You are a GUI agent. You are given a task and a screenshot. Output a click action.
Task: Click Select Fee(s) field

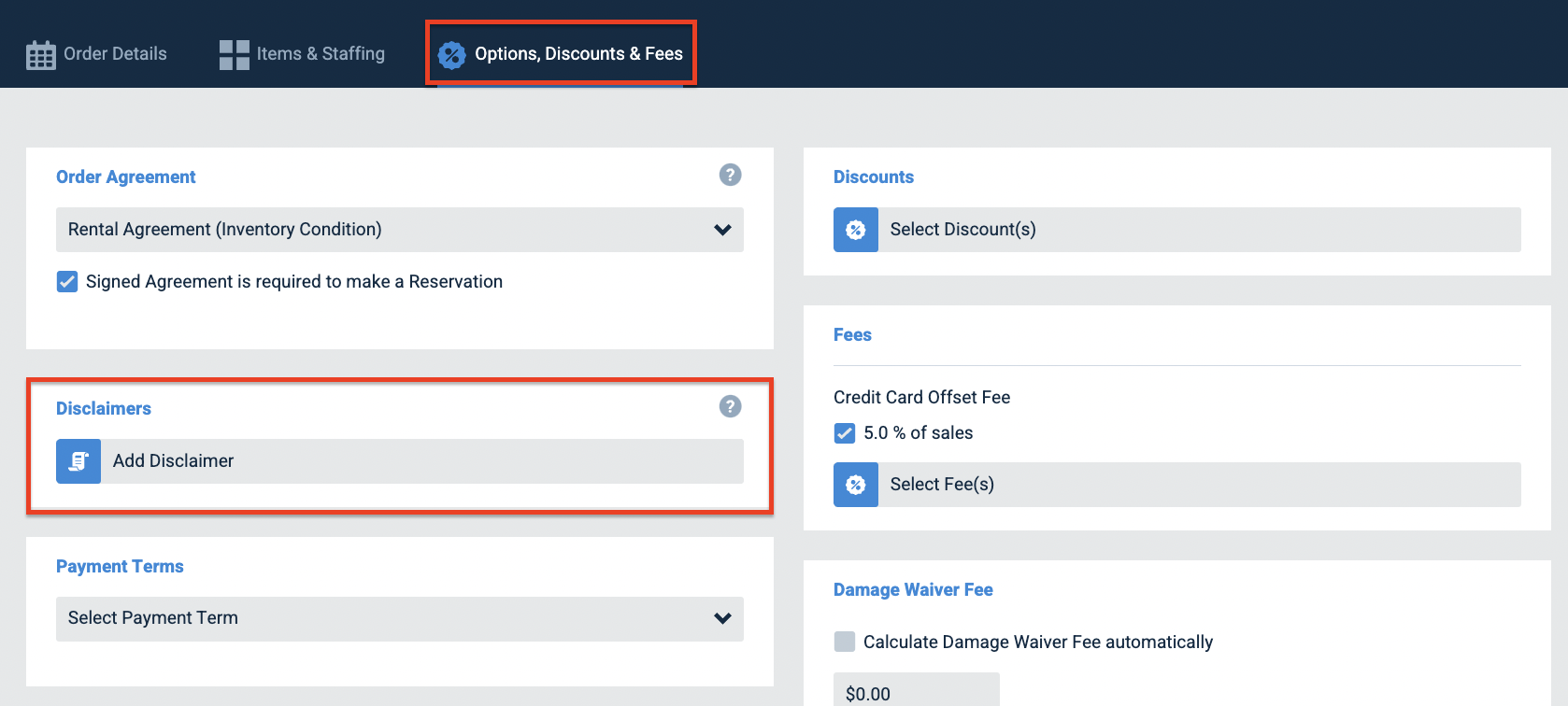(1177, 485)
